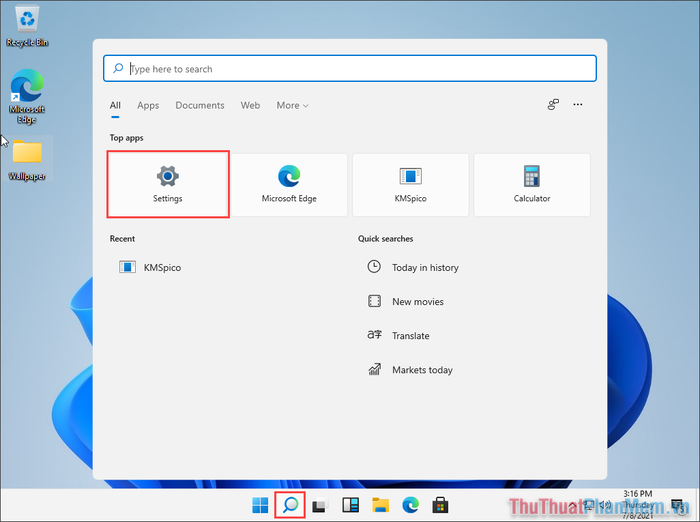Select the Wallpaper folder on the desktop
This screenshot has height=522, width=700.
click(27, 159)
